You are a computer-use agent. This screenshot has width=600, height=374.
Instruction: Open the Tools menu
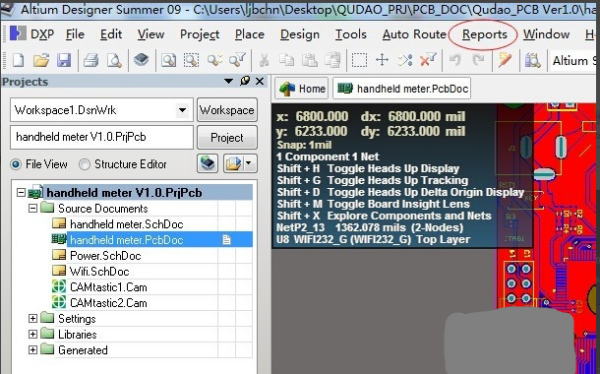tap(351, 34)
